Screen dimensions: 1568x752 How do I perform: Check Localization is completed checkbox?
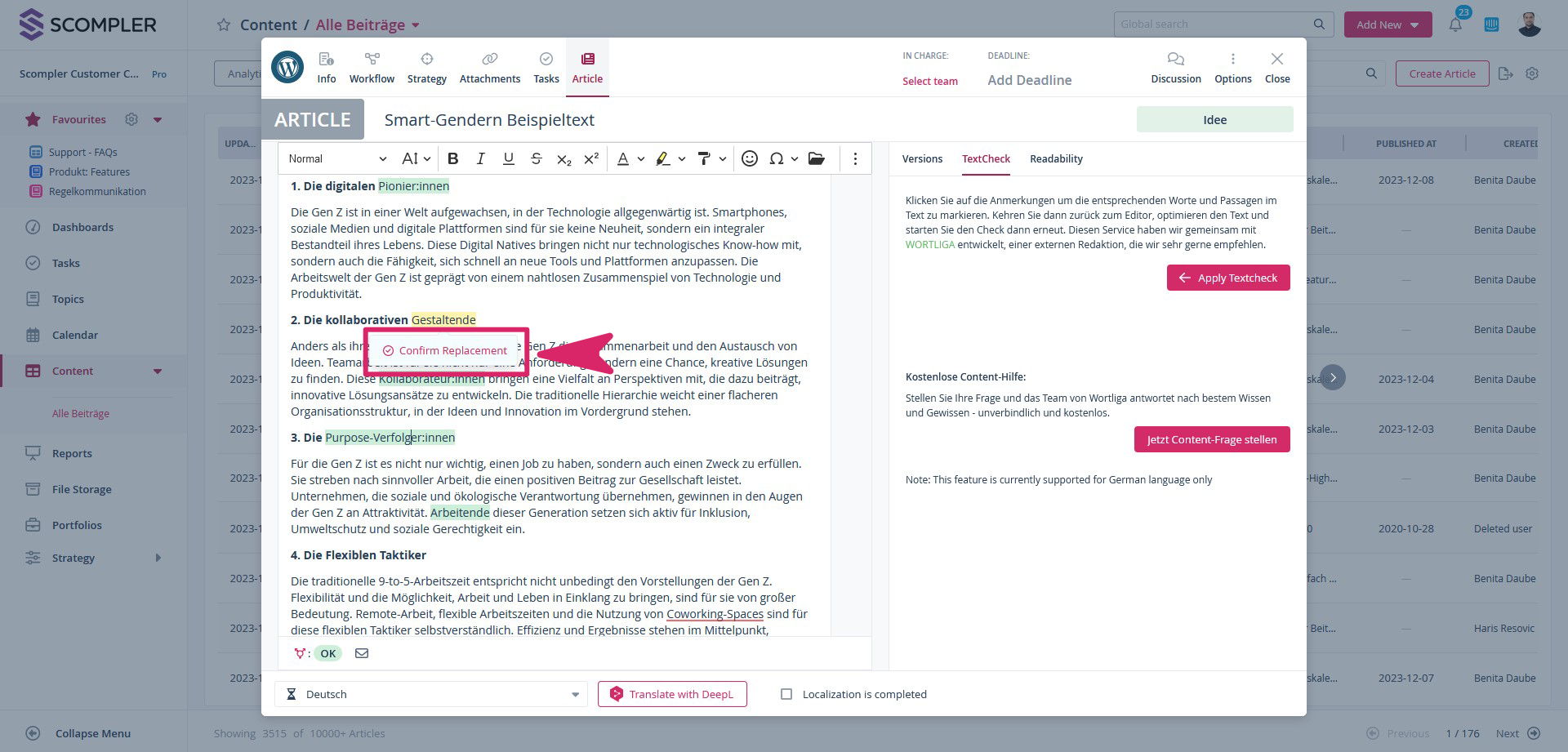click(x=786, y=694)
